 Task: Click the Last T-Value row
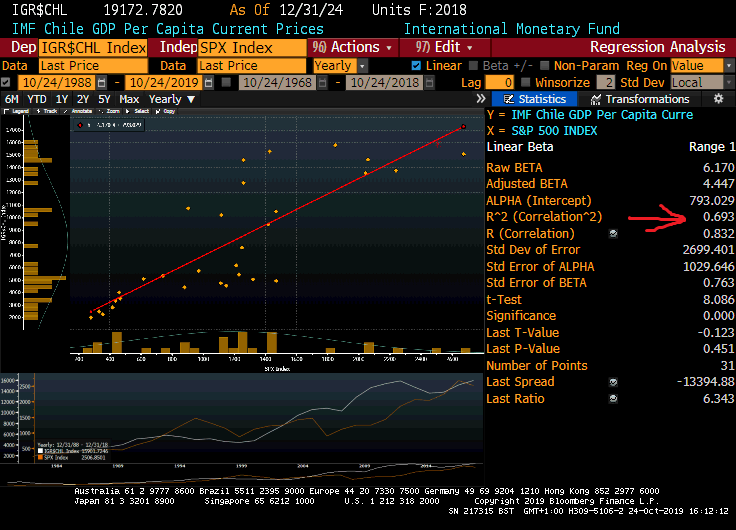pos(610,333)
